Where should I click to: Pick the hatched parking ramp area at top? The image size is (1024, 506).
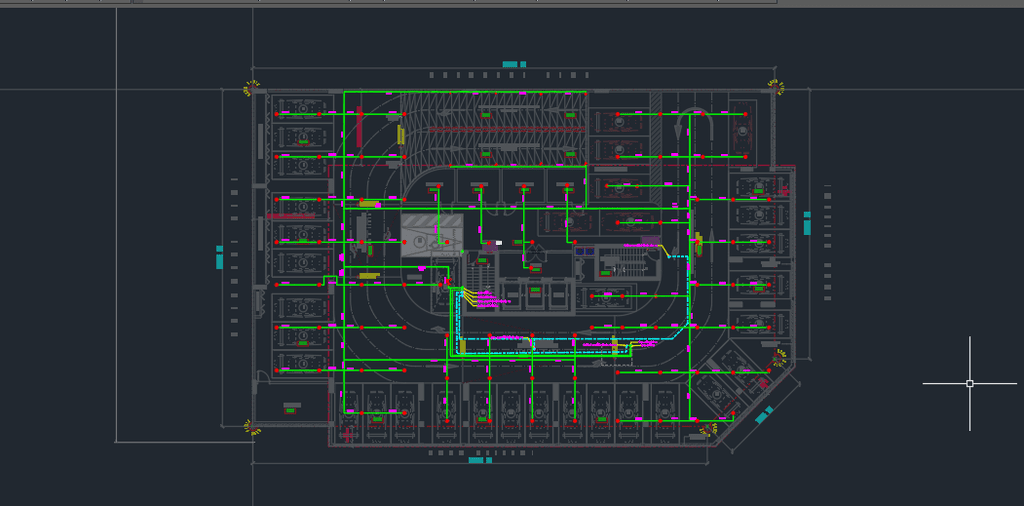click(494, 129)
